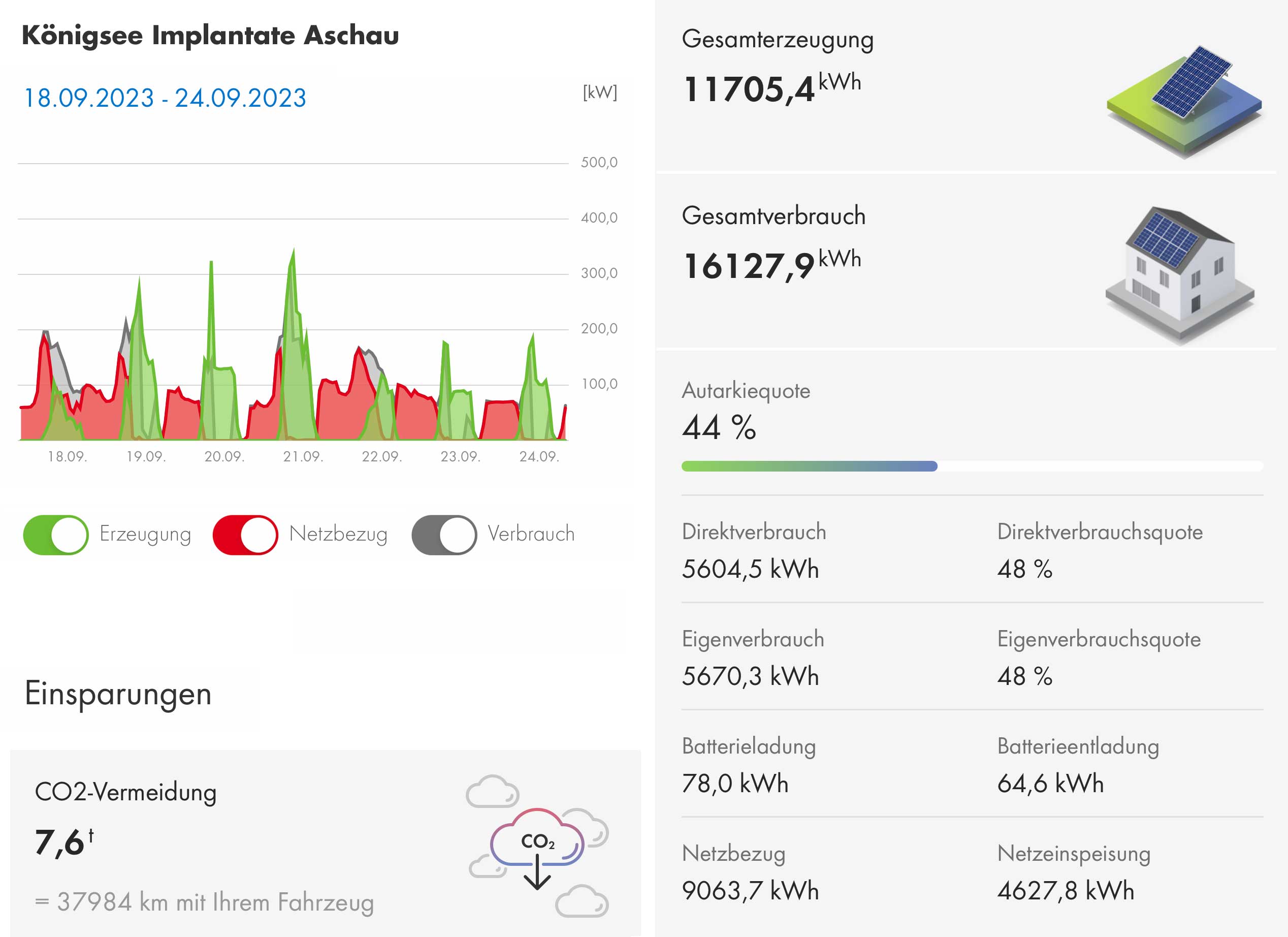Click the Netzeinspeisung value 4627,8 kWh
The image size is (1288, 937).
point(1066,890)
